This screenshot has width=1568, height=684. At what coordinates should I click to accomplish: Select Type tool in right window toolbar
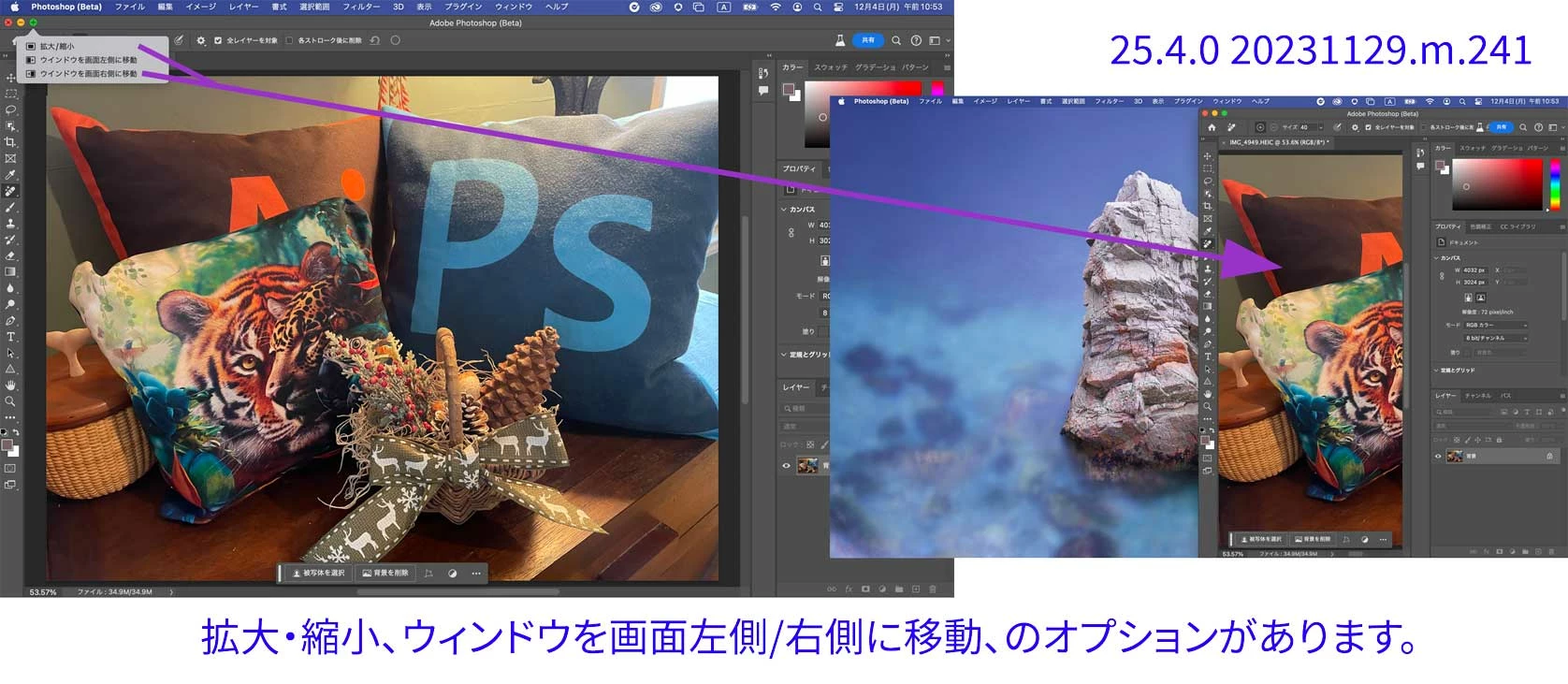[1208, 357]
